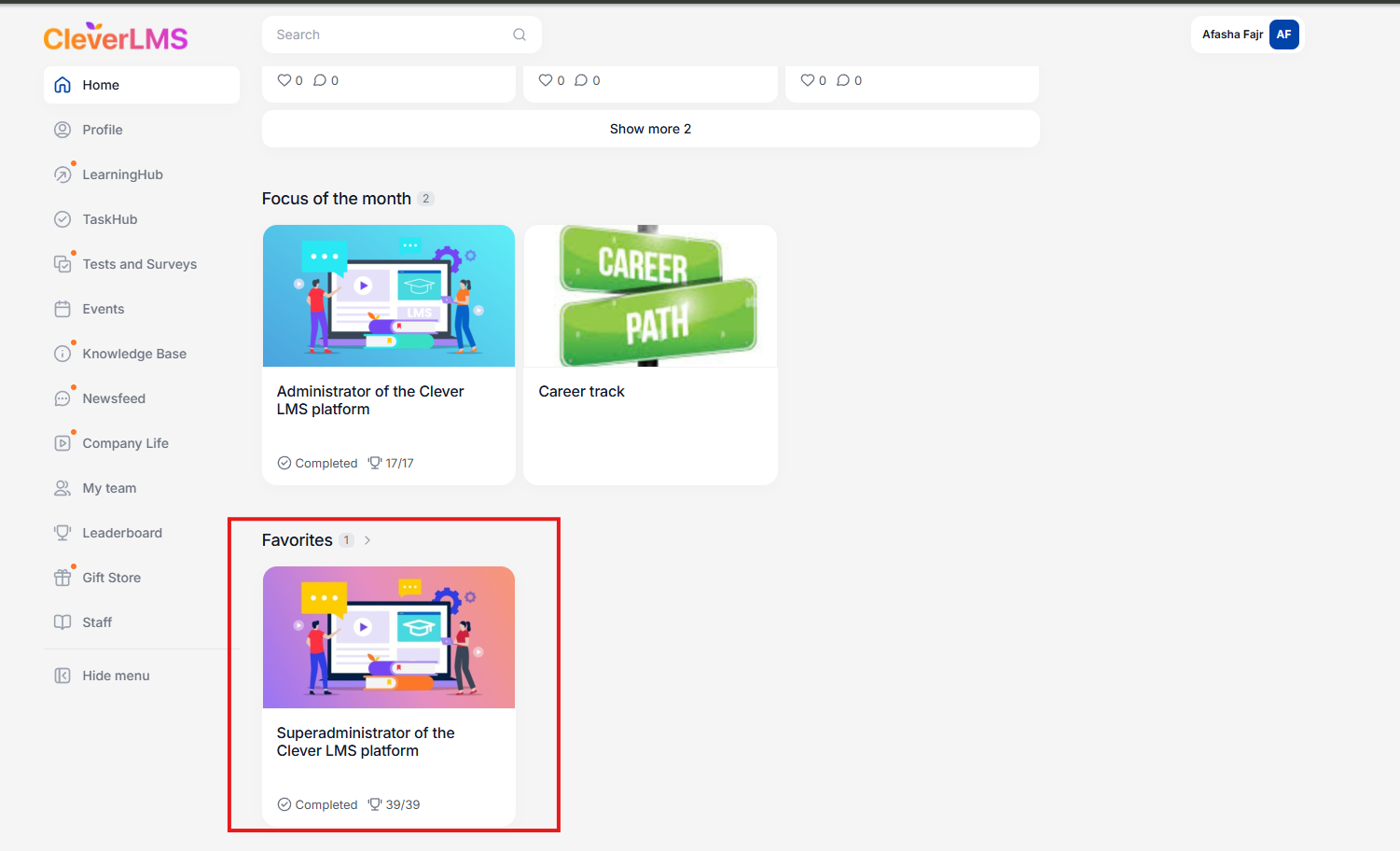Open the Home menu item
The width and height of the screenshot is (1400, 851).
click(x=142, y=85)
